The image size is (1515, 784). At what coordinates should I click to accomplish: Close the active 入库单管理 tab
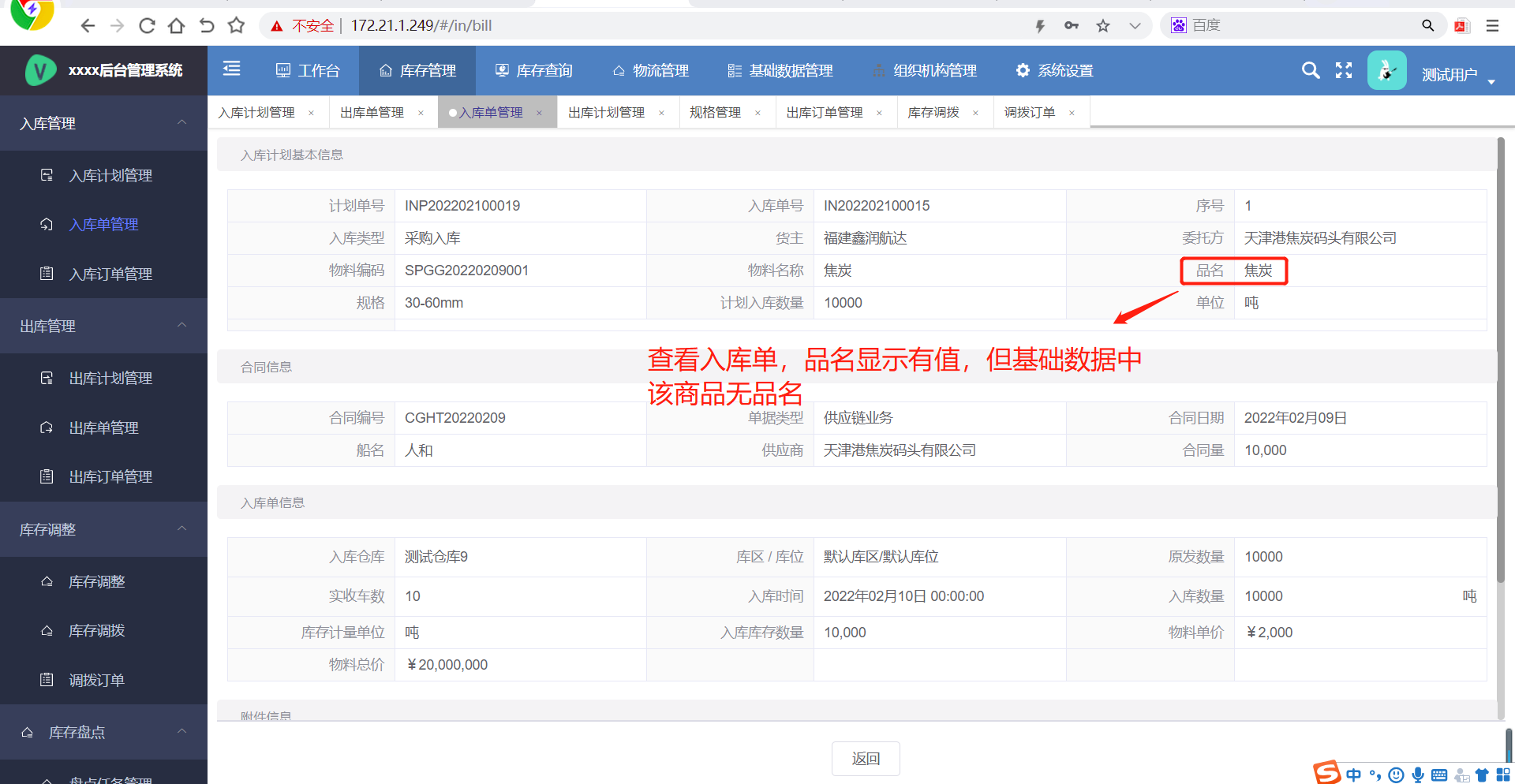(x=540, y=113)
